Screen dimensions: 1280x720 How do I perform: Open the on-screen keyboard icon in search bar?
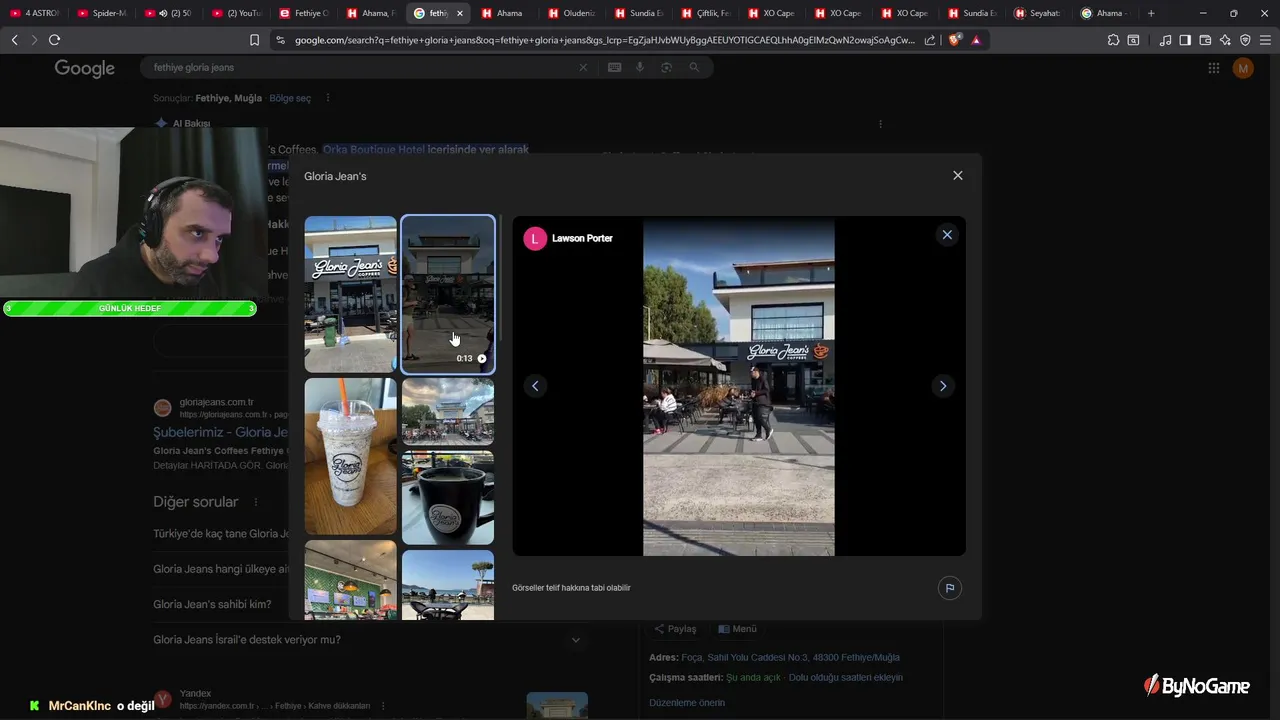click(614, 67)
